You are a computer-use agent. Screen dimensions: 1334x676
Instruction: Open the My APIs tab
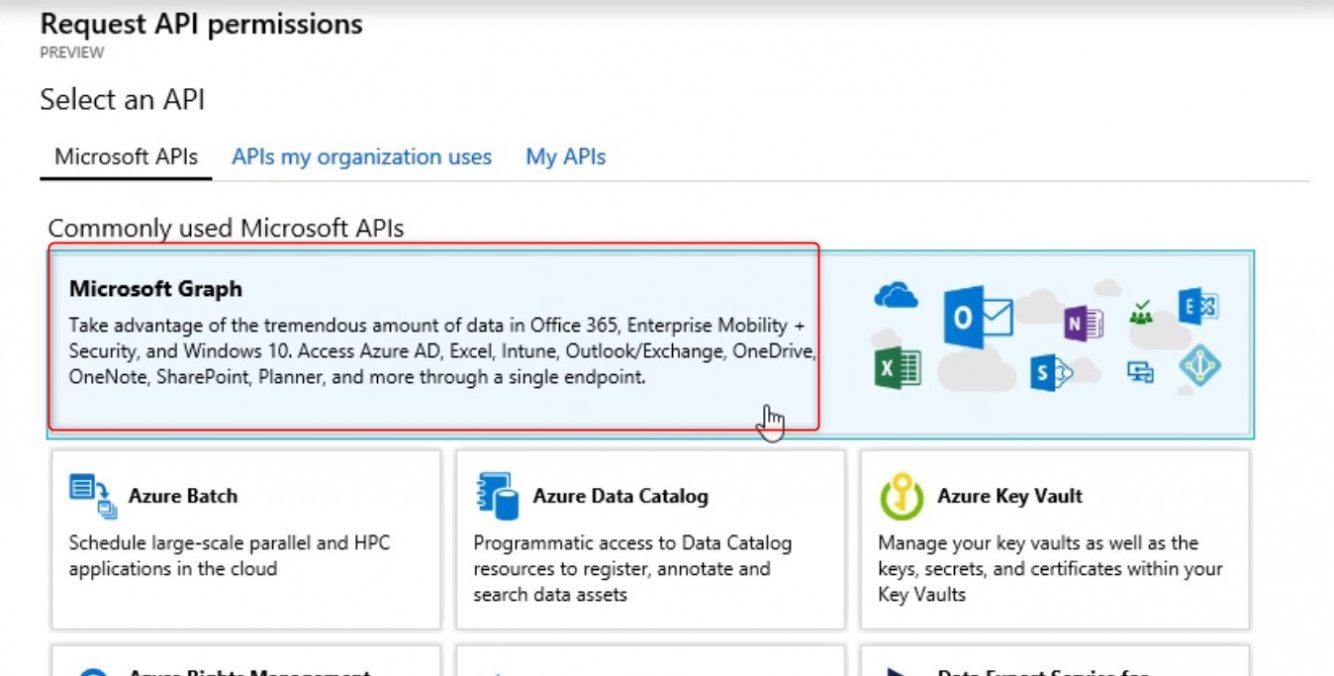pos(565,156)
